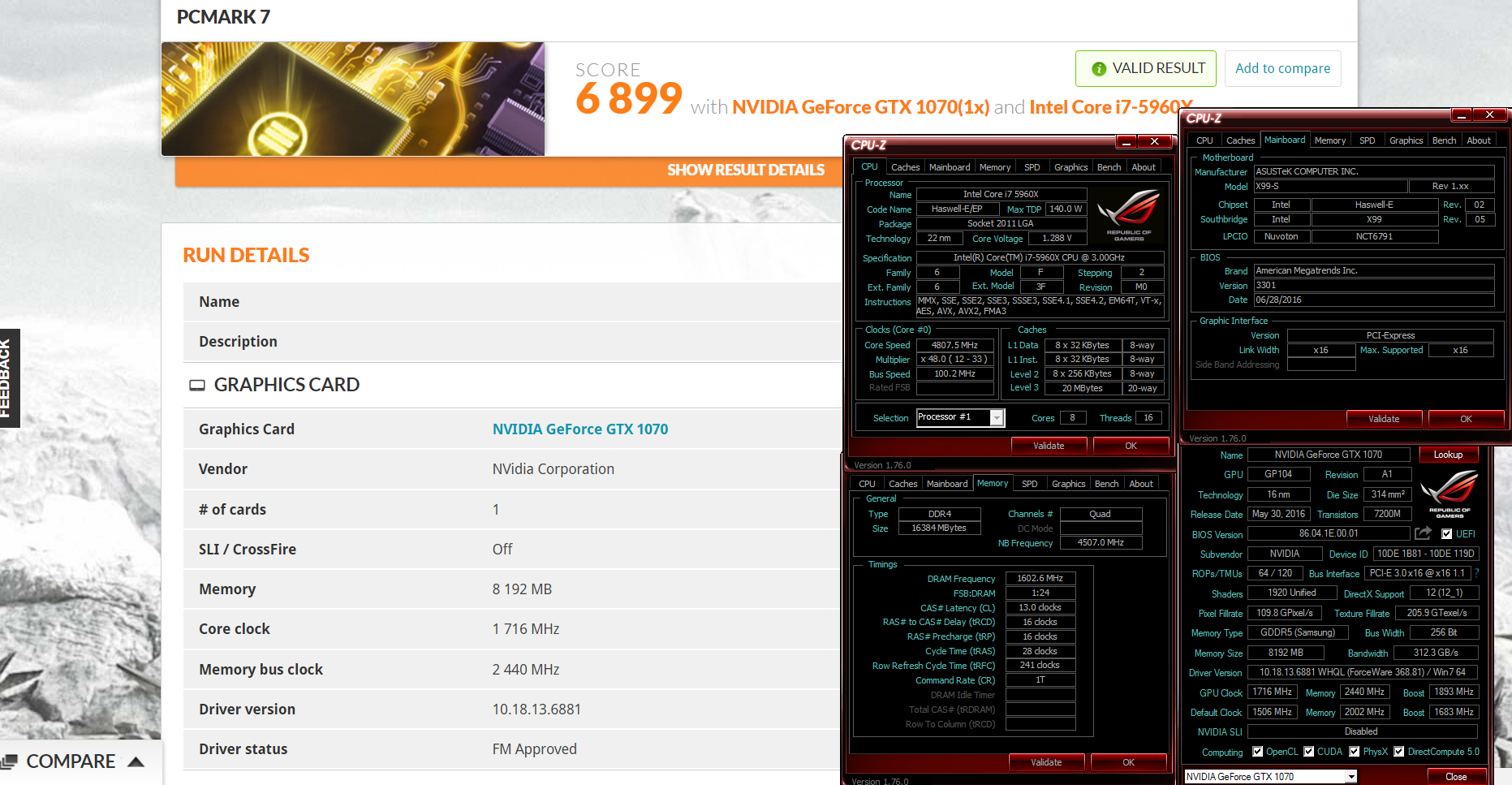Open the FEEDBACK side tab
1512x785 pixels.
(x=9, y=378)
